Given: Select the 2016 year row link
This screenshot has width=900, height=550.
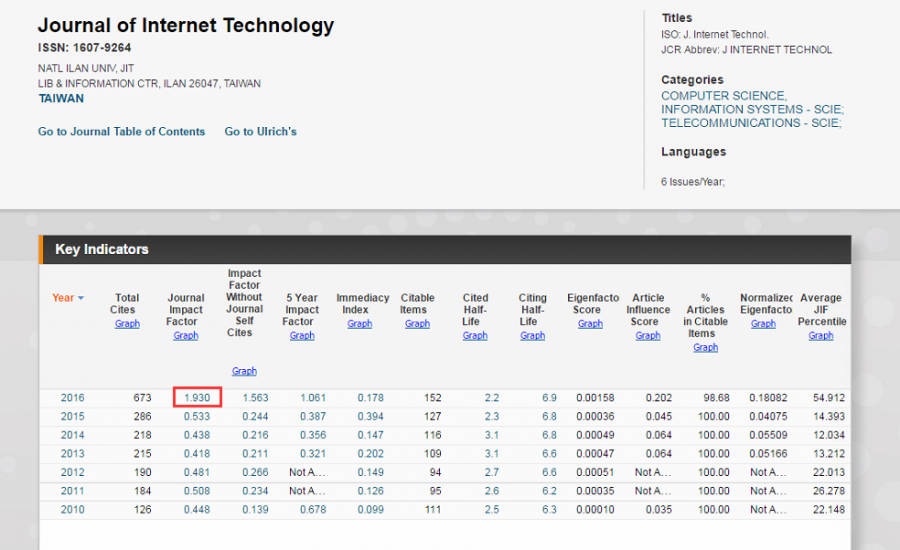Looking at the screenshot, I should pyautogui.click(x=72, y=397).
